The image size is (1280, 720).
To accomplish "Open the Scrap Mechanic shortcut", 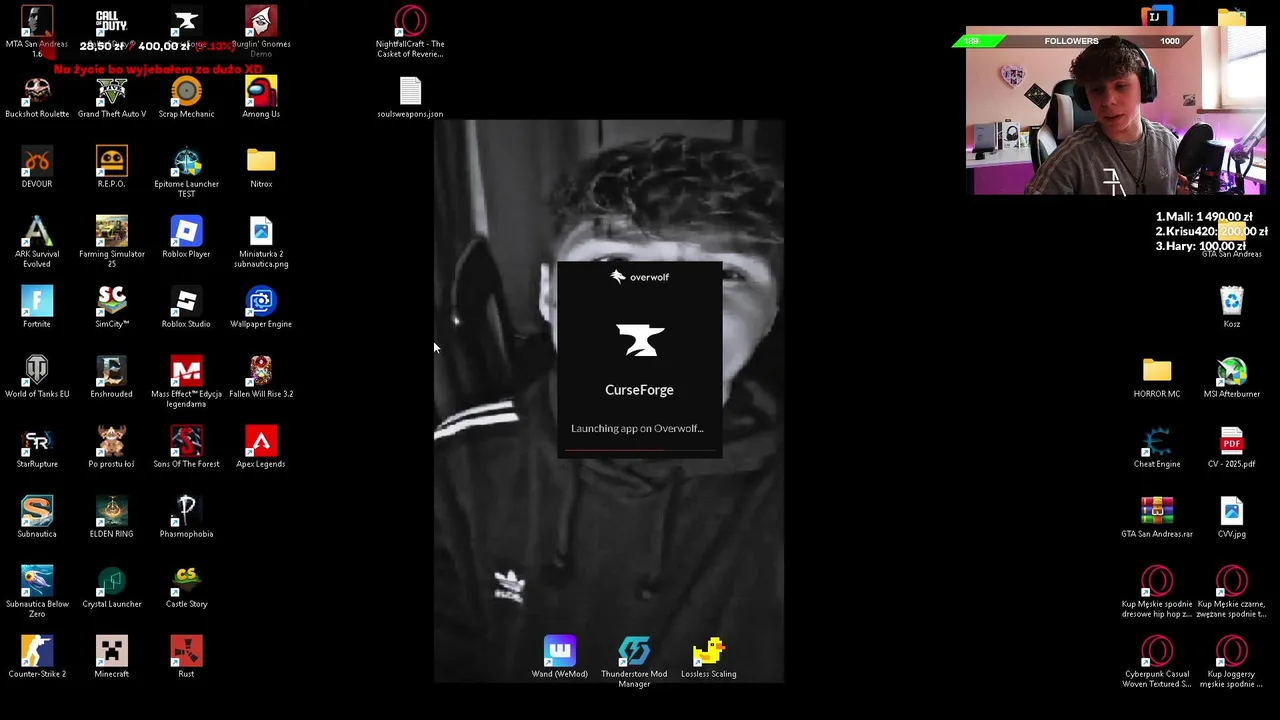I will click(186, 97).
